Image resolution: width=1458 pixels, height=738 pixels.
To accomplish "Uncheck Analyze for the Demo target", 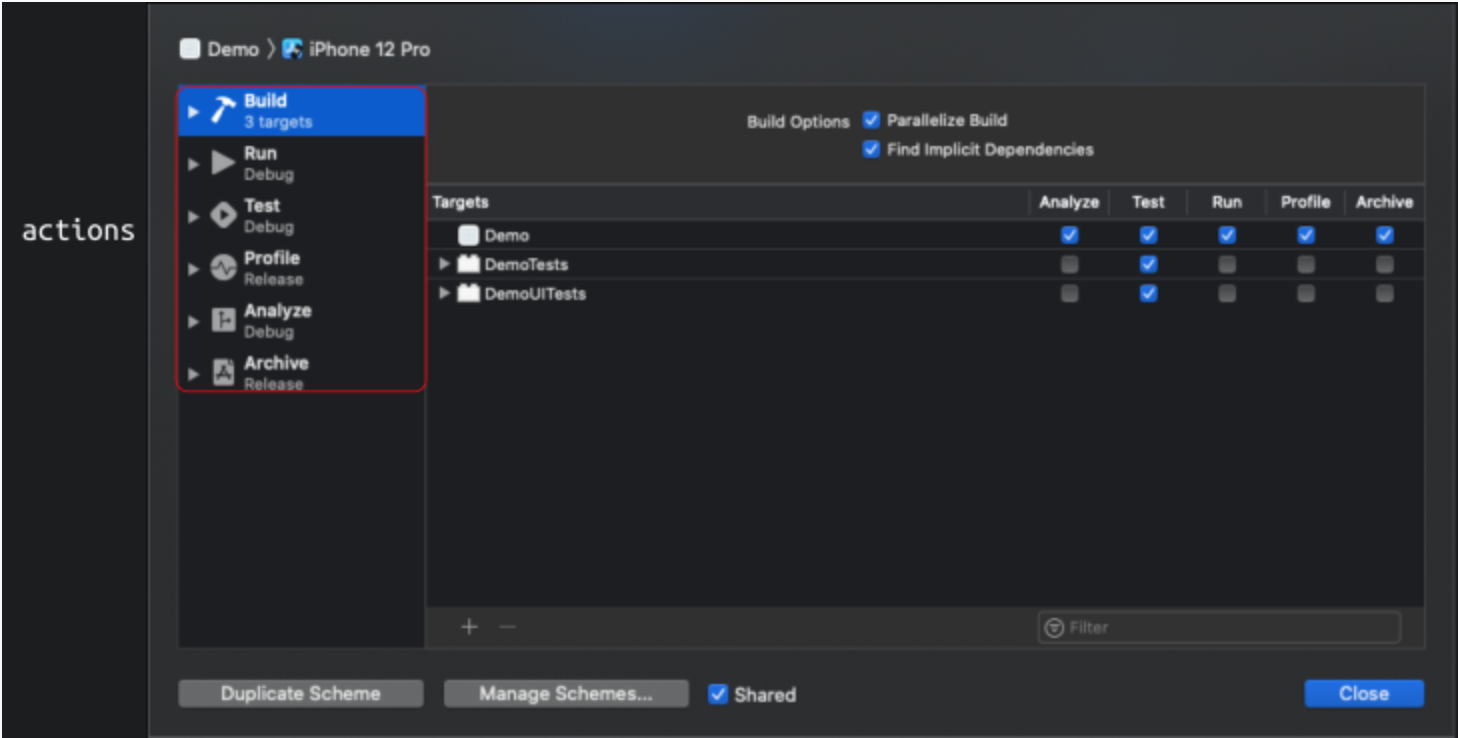I will 1070,236.
